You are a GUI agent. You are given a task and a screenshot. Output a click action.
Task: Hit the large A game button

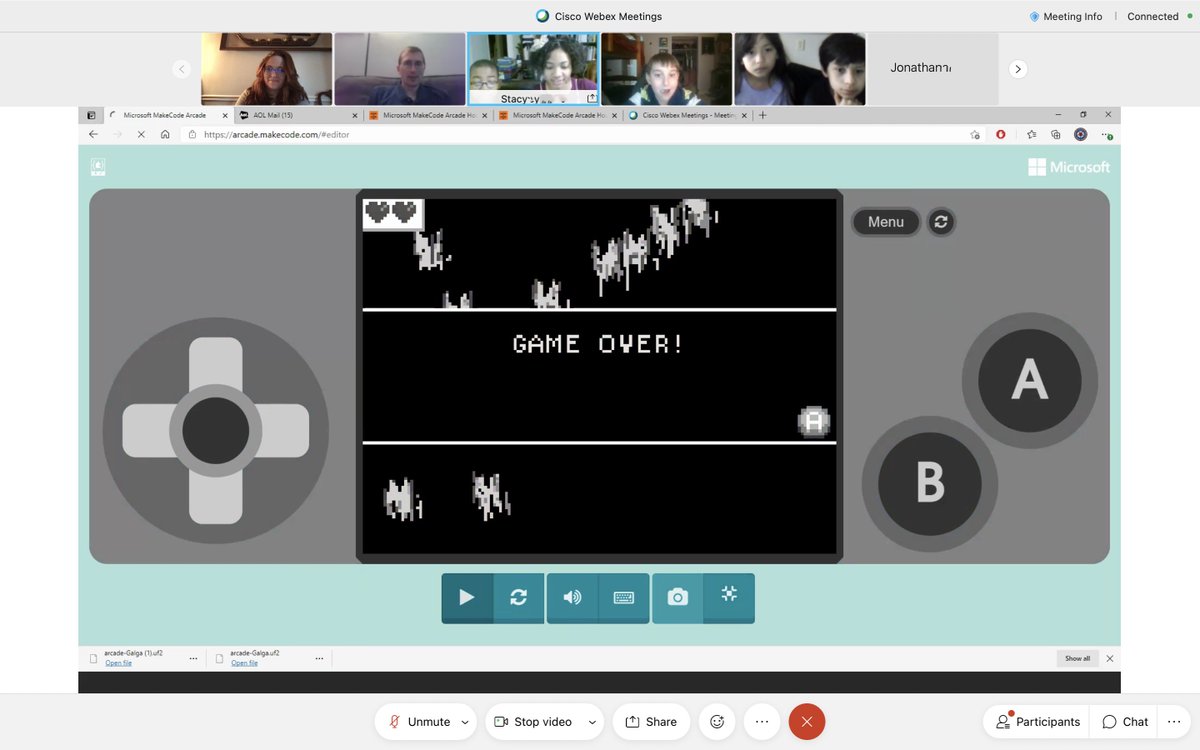1029,380
